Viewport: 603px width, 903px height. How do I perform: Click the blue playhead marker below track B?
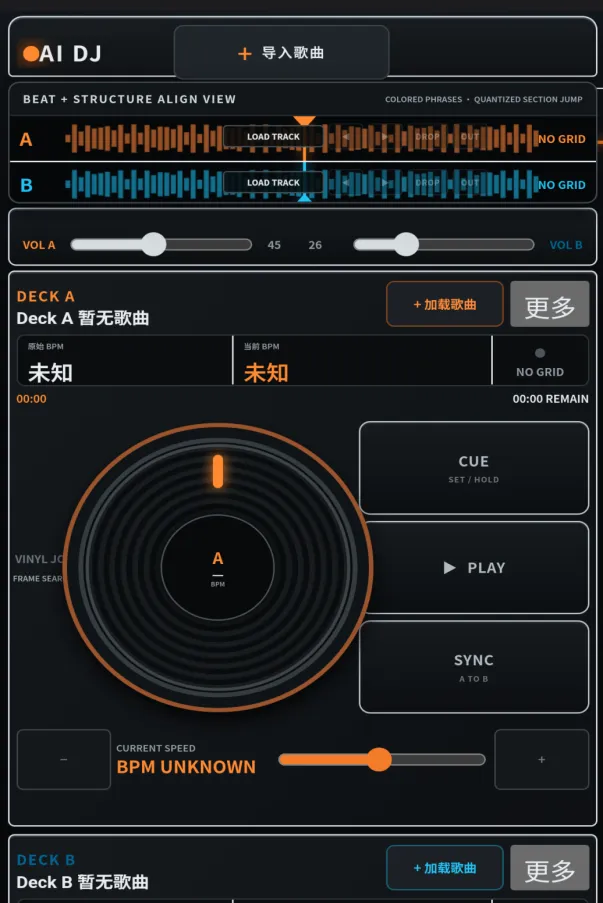click(304, 198)
